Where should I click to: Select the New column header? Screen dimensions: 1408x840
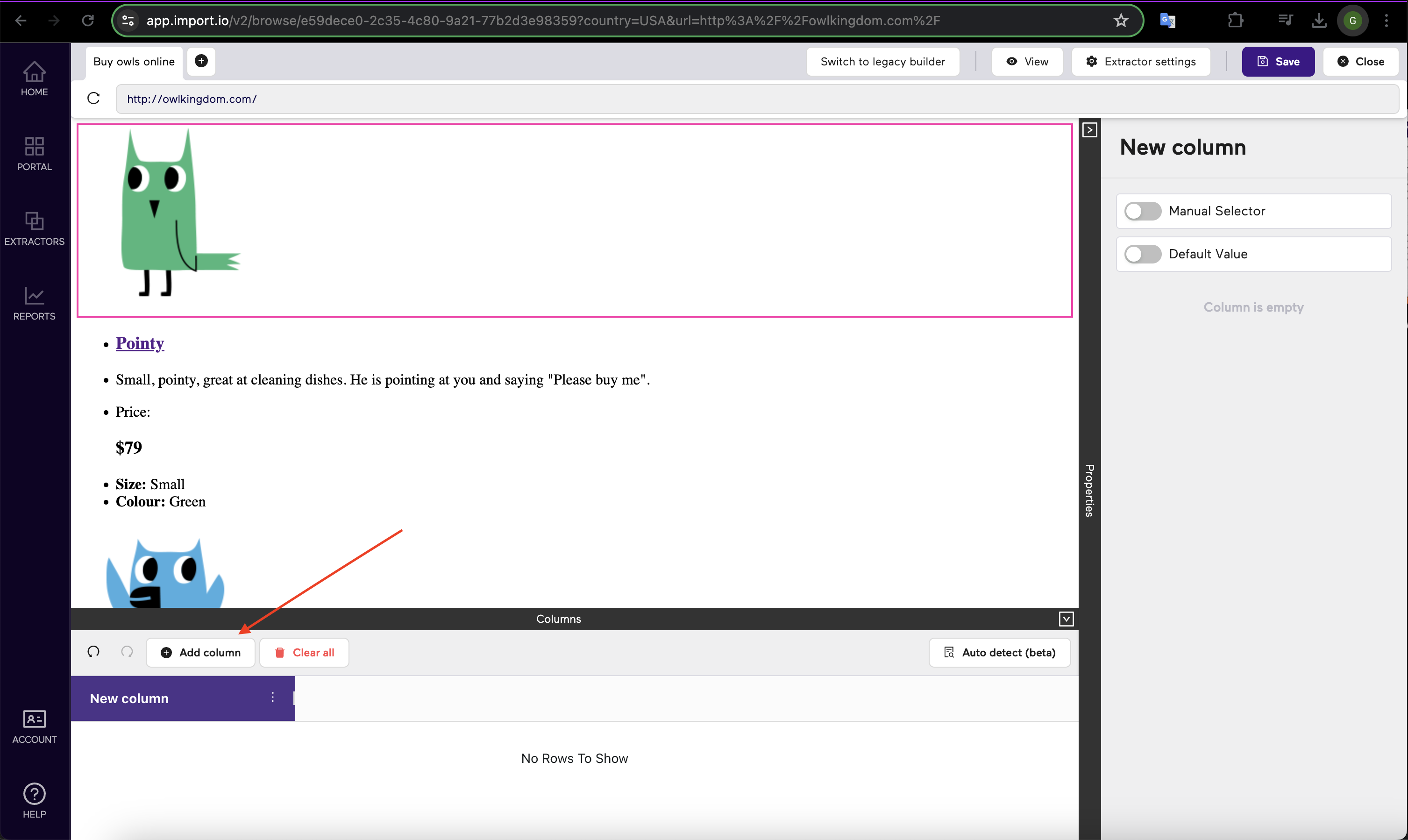tap(129, 698)
